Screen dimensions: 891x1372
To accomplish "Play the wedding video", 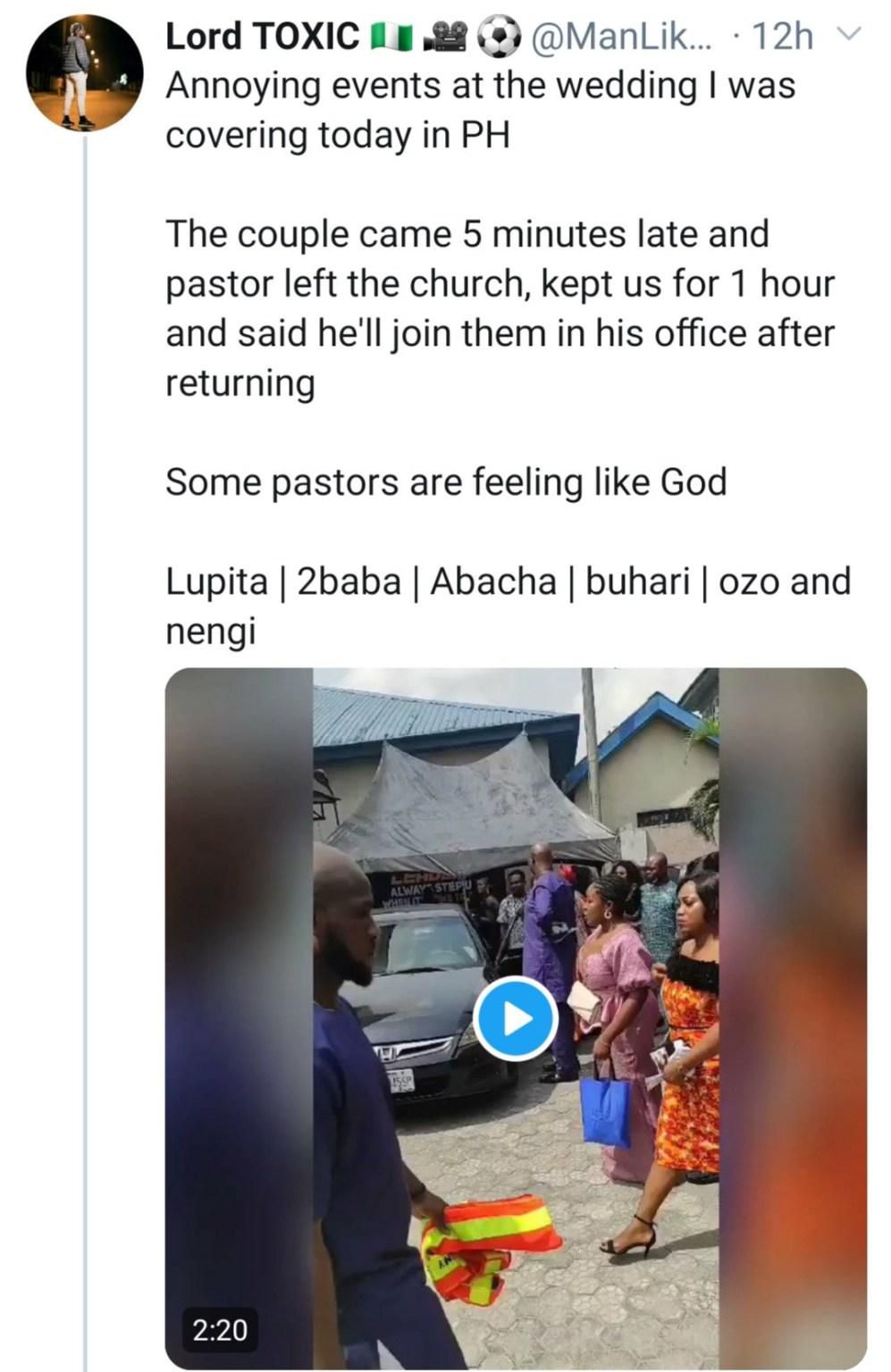I will click(x=516, y=1019).
